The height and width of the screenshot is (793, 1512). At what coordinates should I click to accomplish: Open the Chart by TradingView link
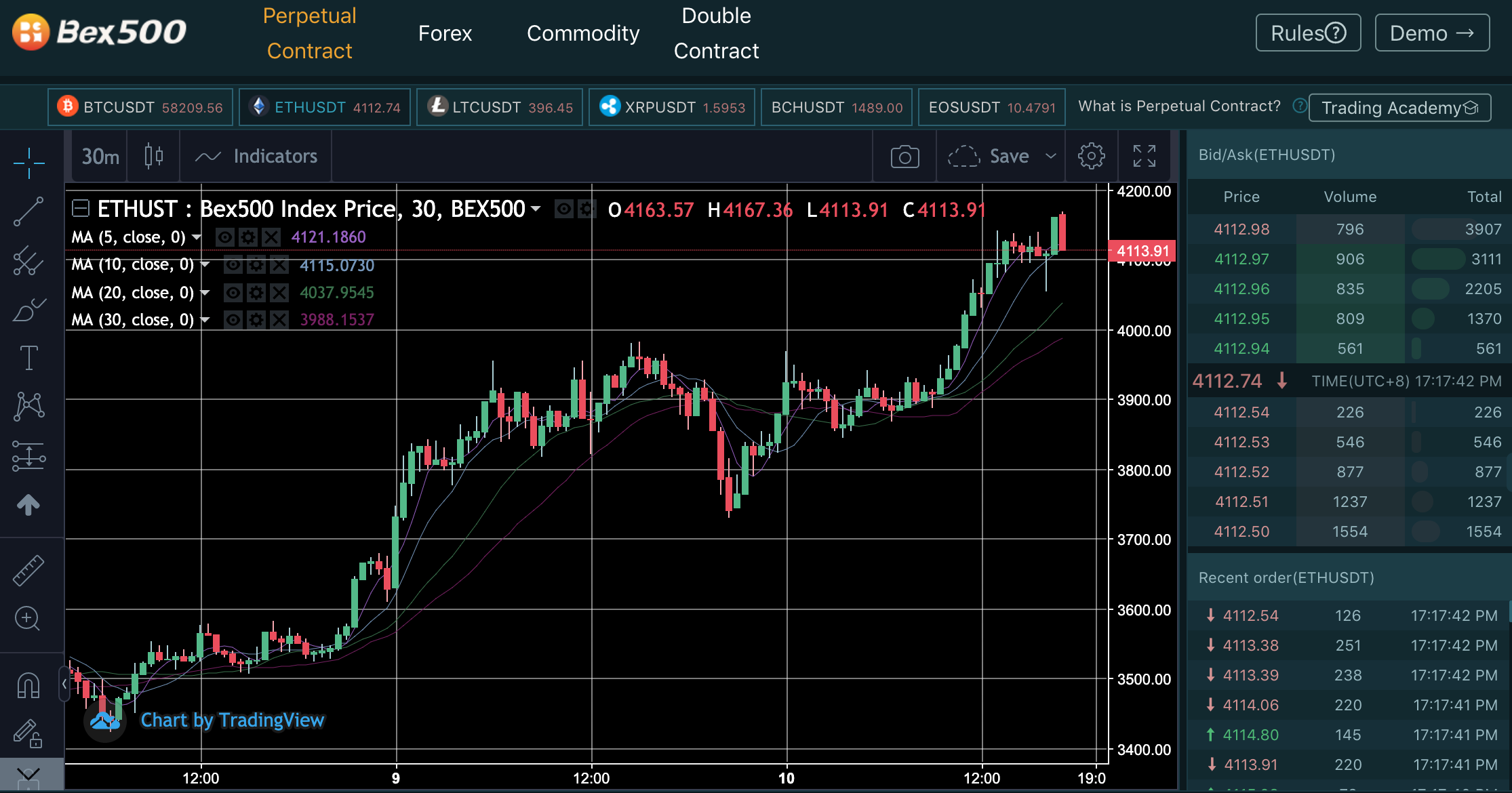click(x=233, y=720)
